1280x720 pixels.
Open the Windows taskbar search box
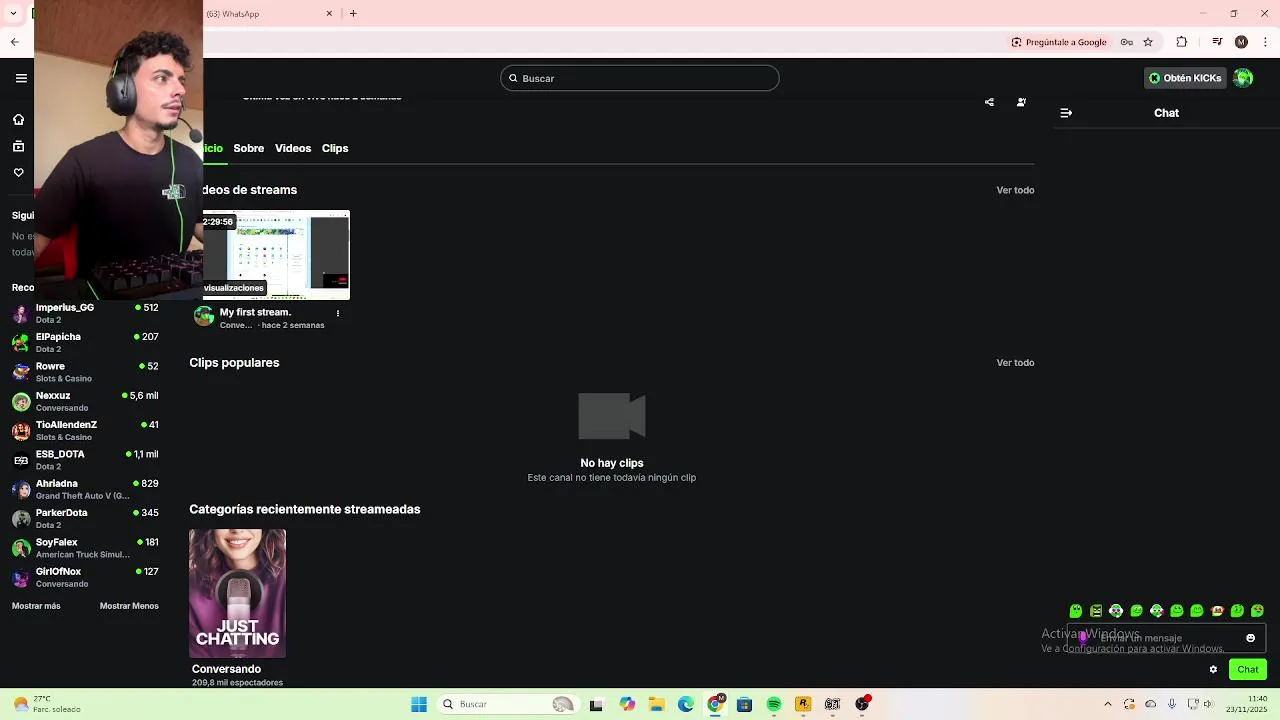tap(507, 705)
